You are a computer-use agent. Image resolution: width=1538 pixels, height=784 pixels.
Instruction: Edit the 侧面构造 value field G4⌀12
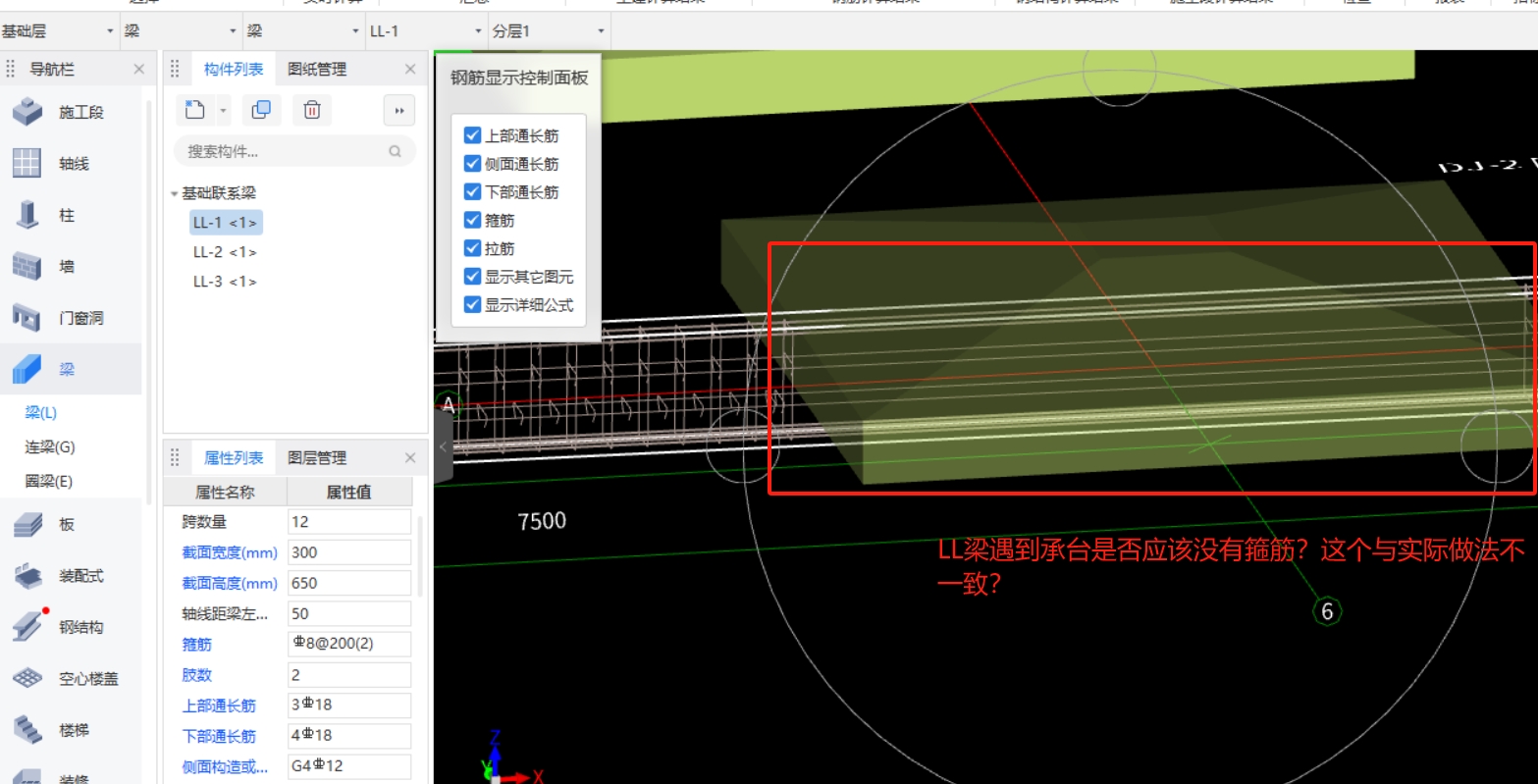349,765
